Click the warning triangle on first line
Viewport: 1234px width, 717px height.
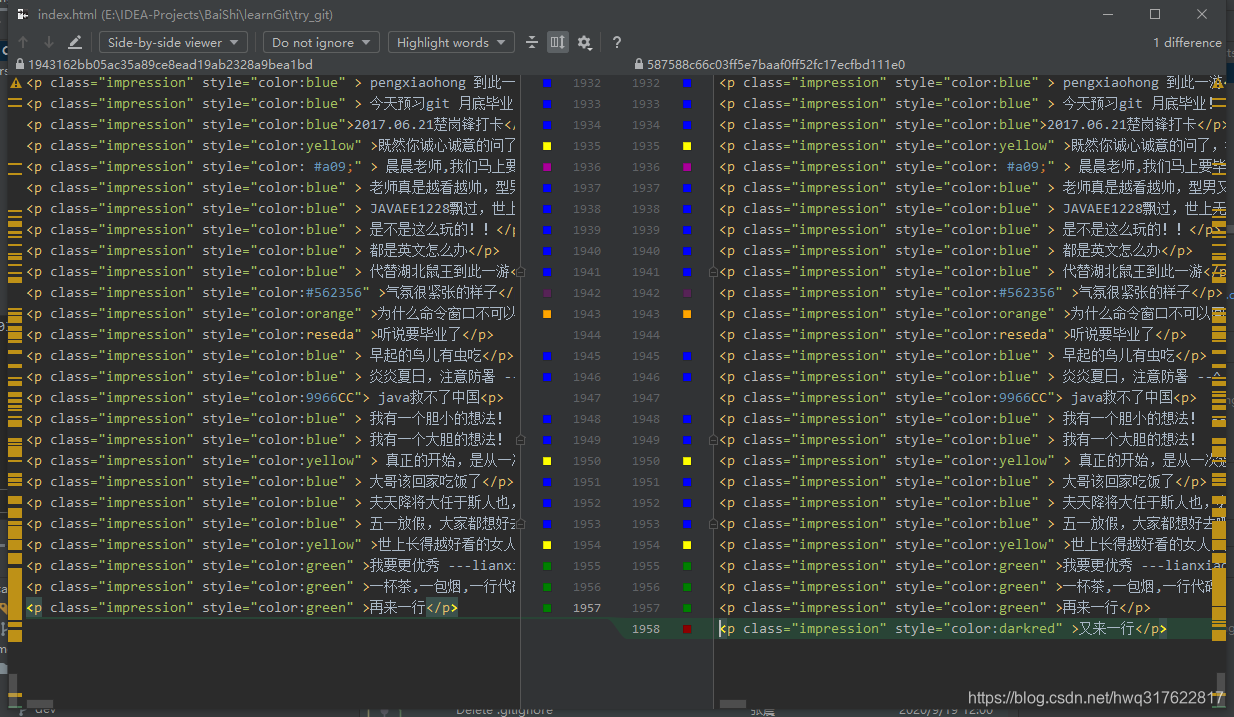[16, 83]
